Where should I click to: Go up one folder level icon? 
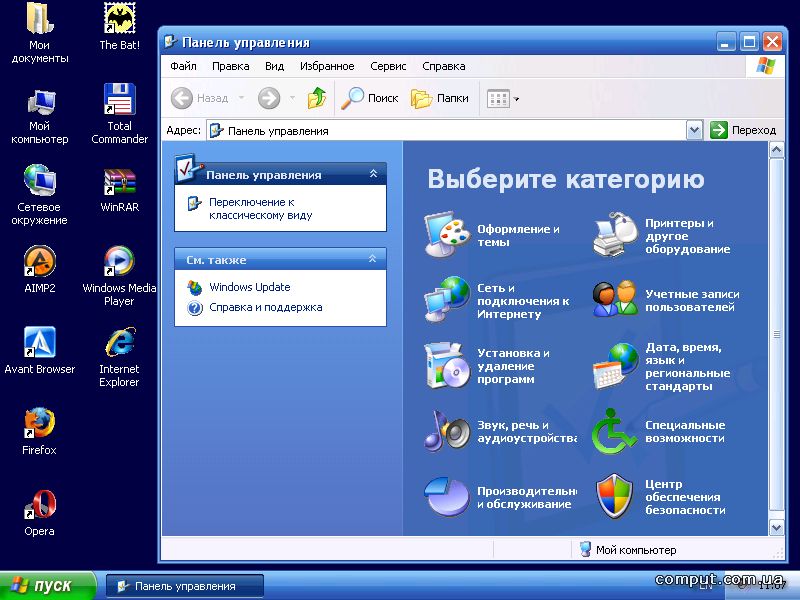click(317, 98)
